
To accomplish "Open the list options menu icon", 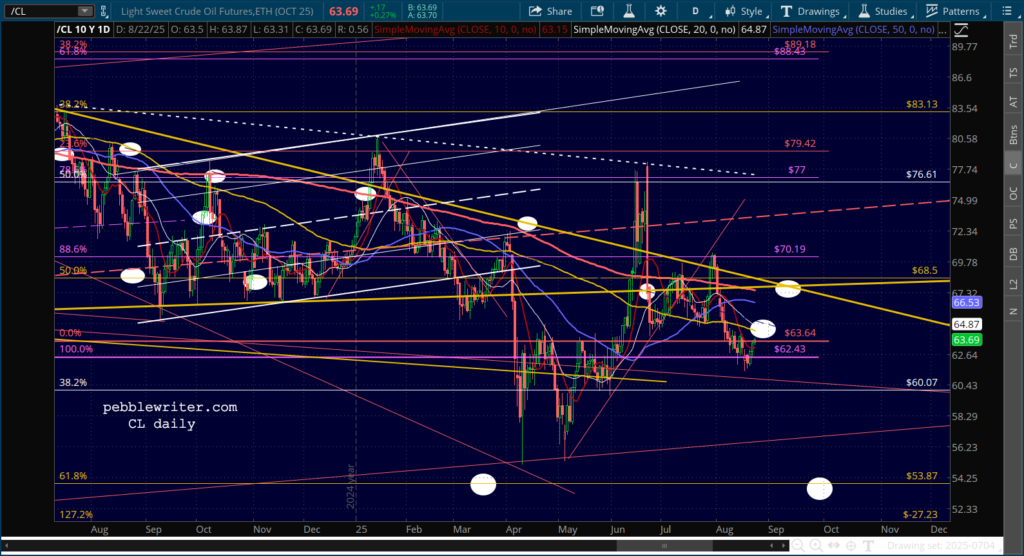I will point(1006,11).
